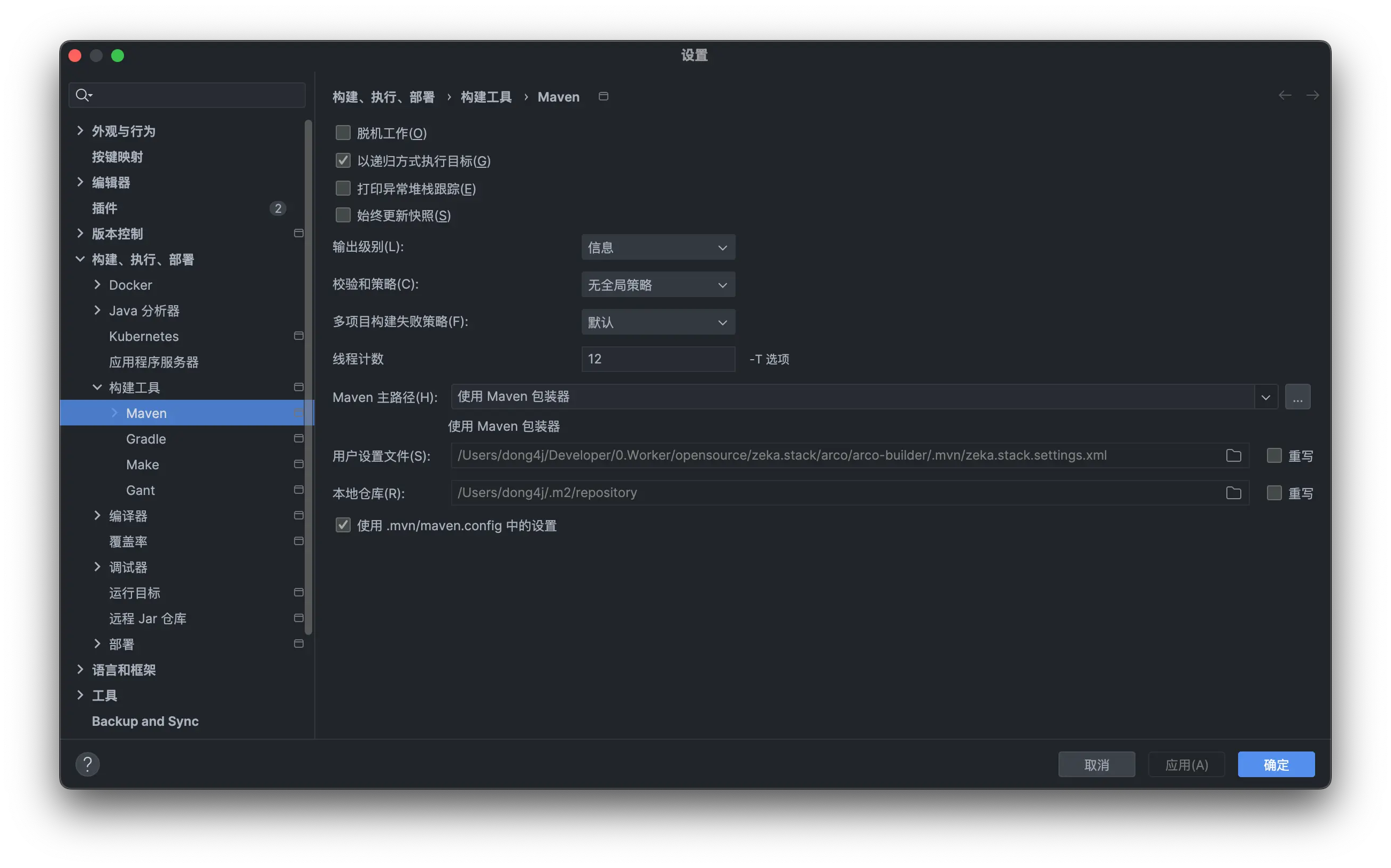1391x868 pixels.
Task: Open the 输出级别 dropdown
Action: coord(658,247)
